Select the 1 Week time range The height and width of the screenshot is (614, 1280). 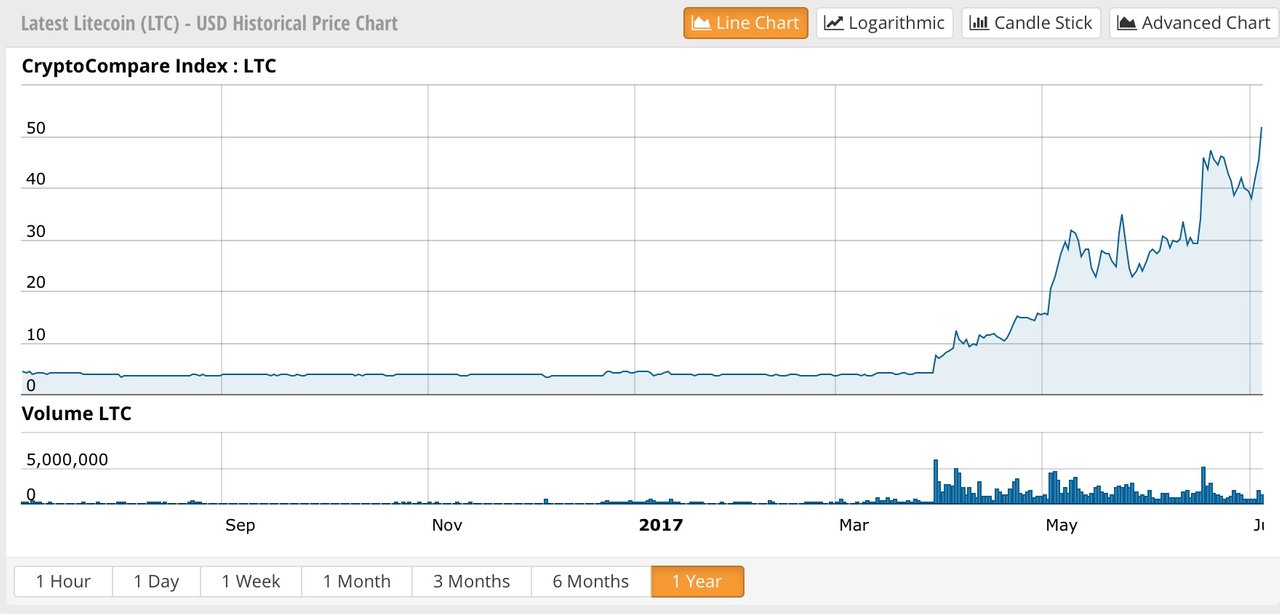tap(251, 581)
